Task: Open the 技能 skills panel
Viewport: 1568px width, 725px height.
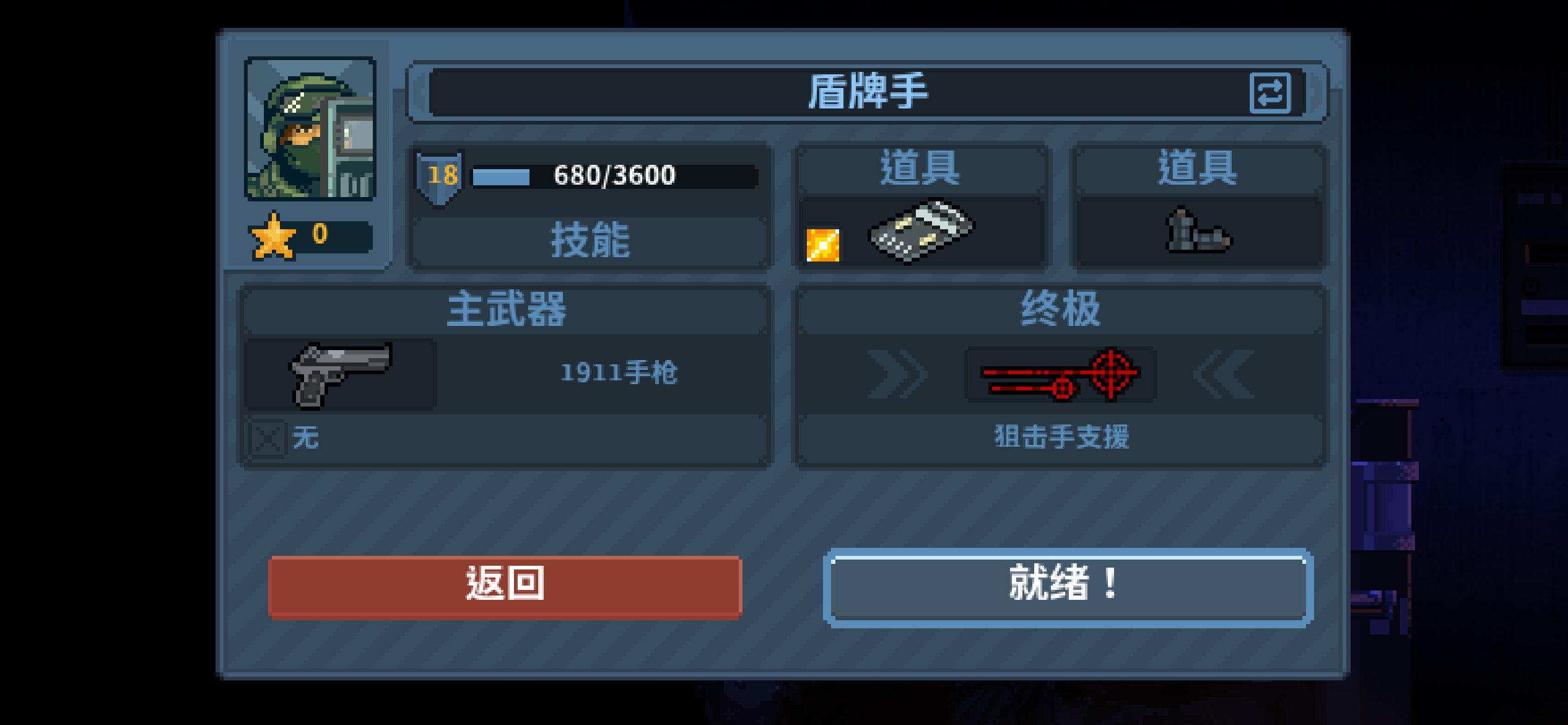Action: click(590, 241)
